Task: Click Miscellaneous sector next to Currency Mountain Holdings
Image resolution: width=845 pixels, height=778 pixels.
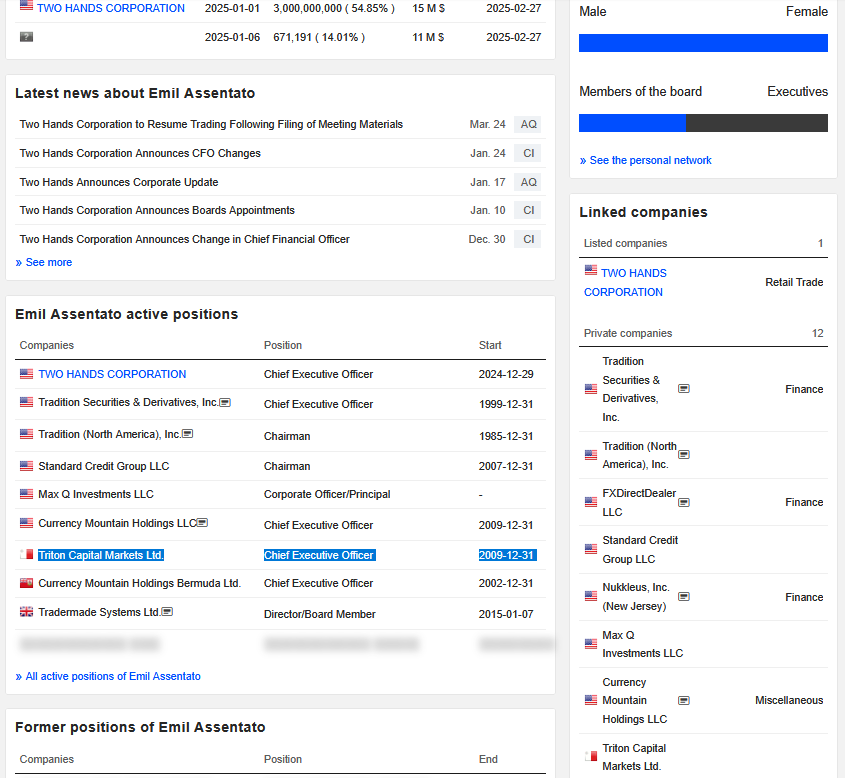Action: click(x=789, y=700)
